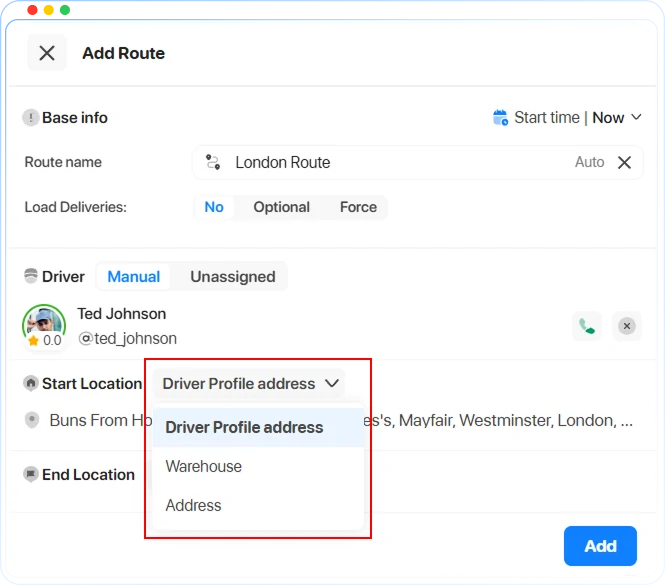Click the End Location heading
The height and width of the screenshot is (585, 665).
click(x=88, y=474)
